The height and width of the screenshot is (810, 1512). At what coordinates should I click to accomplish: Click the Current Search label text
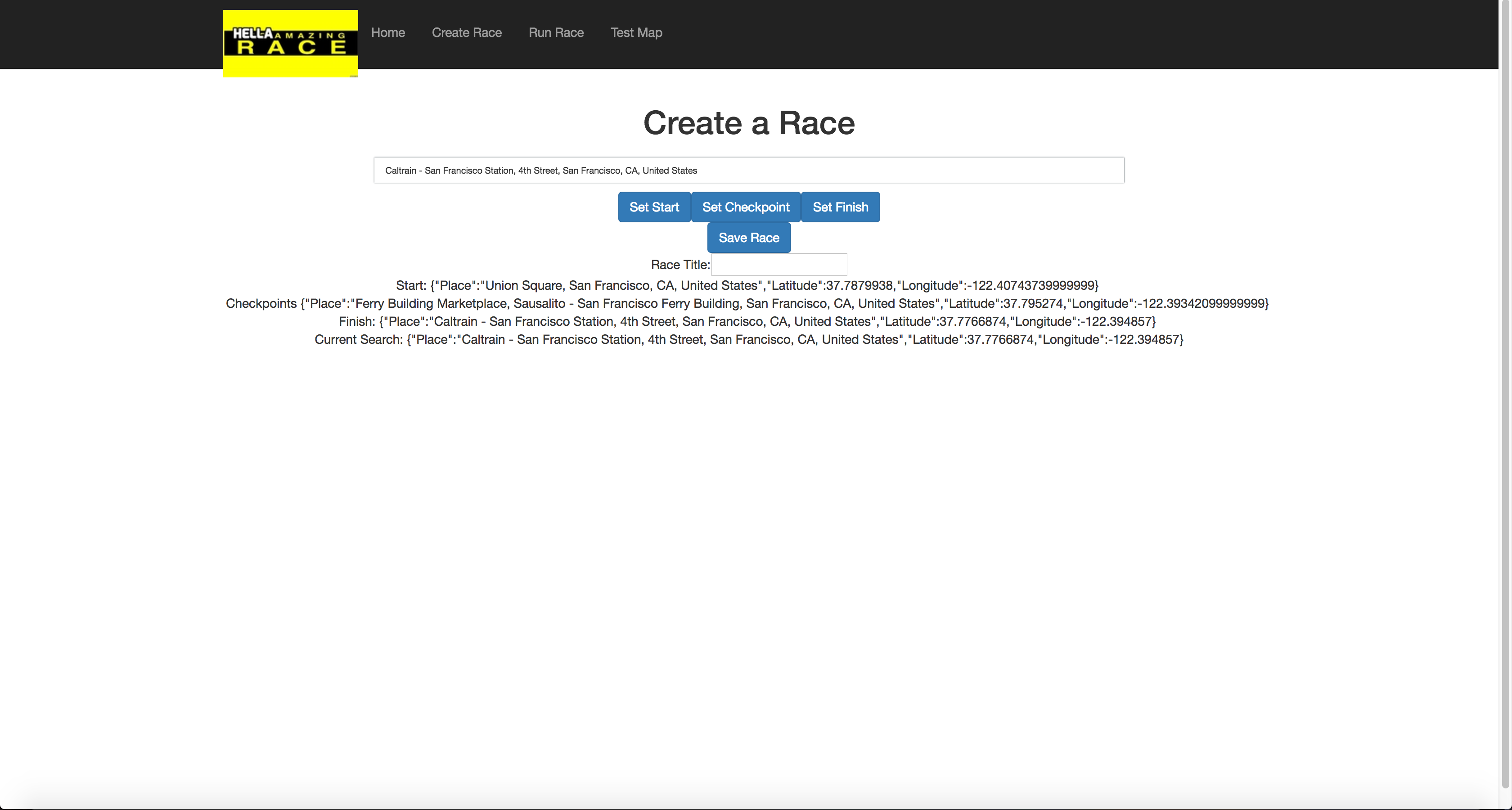[358, 340]
